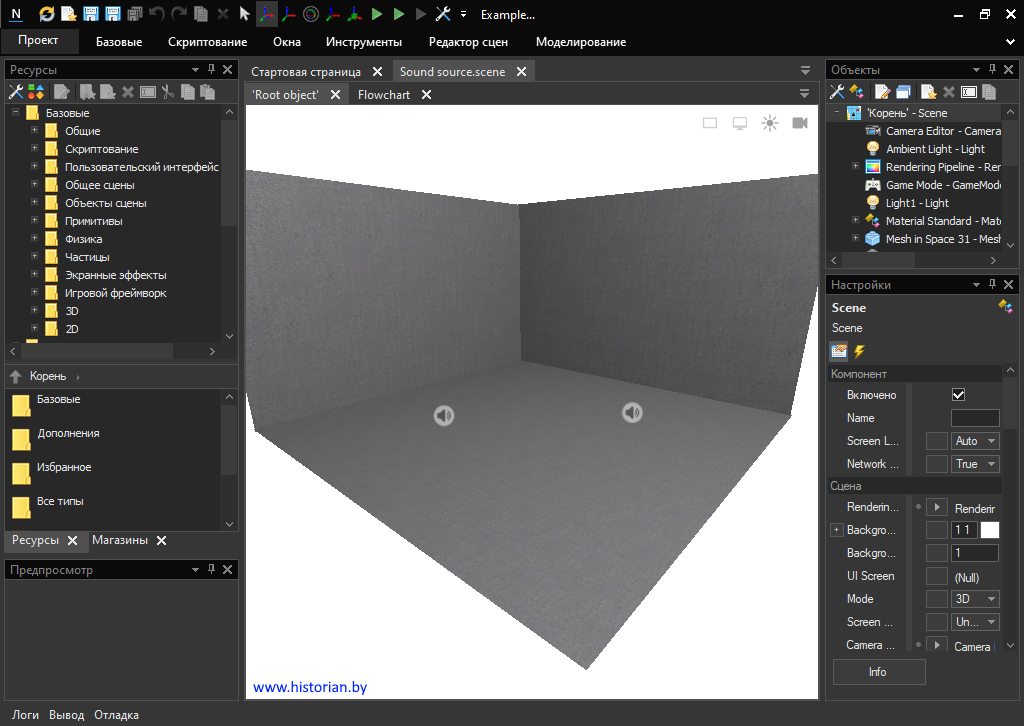Click the sun lighting icon in viewport
This screenshot has width=1024, height=726.
tap(770, 123)
